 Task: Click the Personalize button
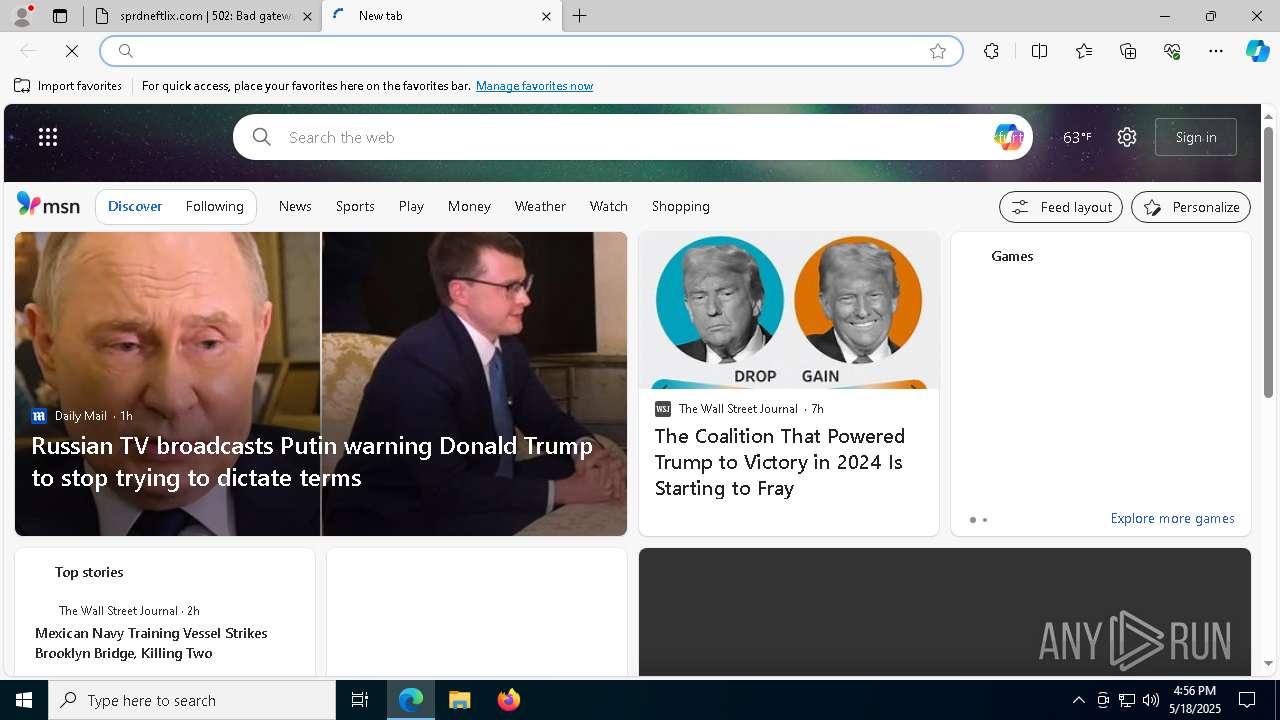1191,207
